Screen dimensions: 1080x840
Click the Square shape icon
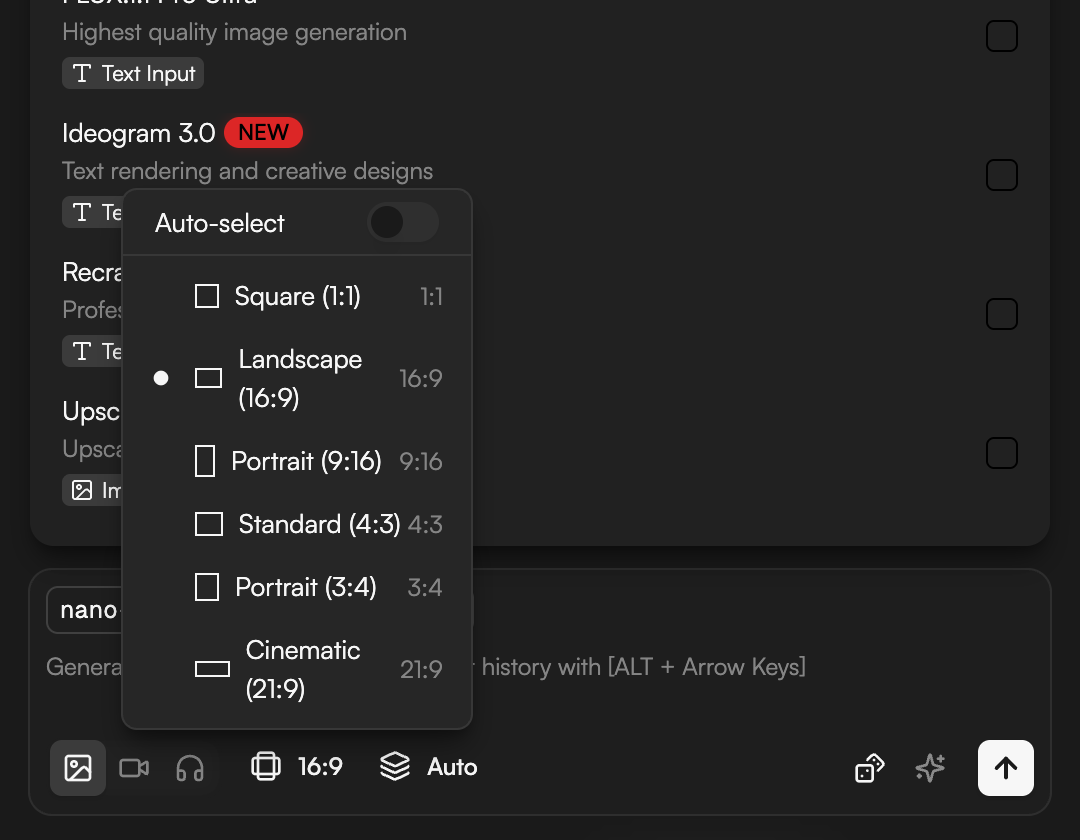point(207,297)
